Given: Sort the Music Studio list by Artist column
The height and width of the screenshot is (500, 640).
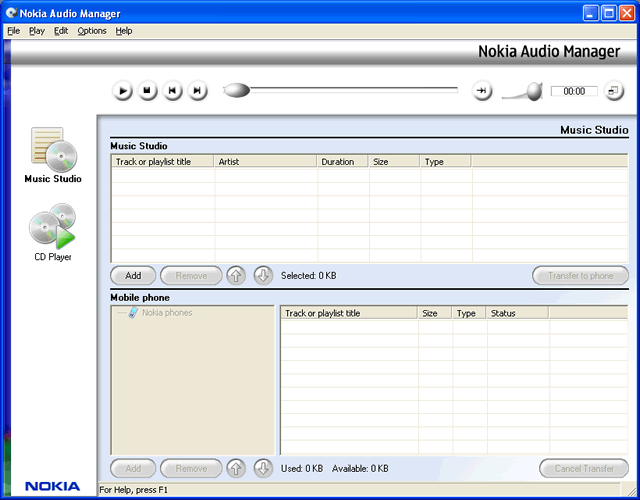Looking at the screenshot, I should click(265, 161).
